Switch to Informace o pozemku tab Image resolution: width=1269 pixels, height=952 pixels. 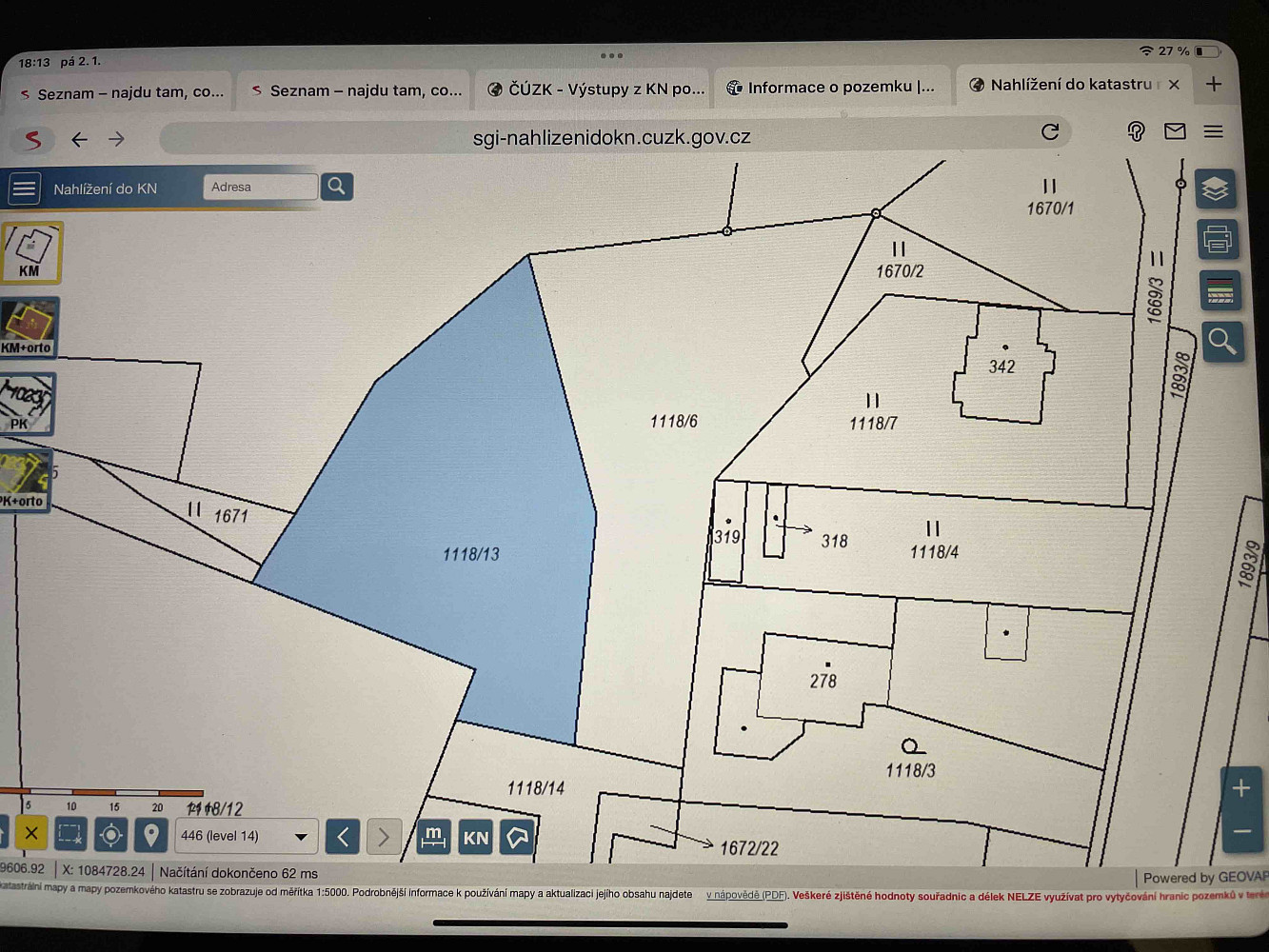click(x=832, y=88)
